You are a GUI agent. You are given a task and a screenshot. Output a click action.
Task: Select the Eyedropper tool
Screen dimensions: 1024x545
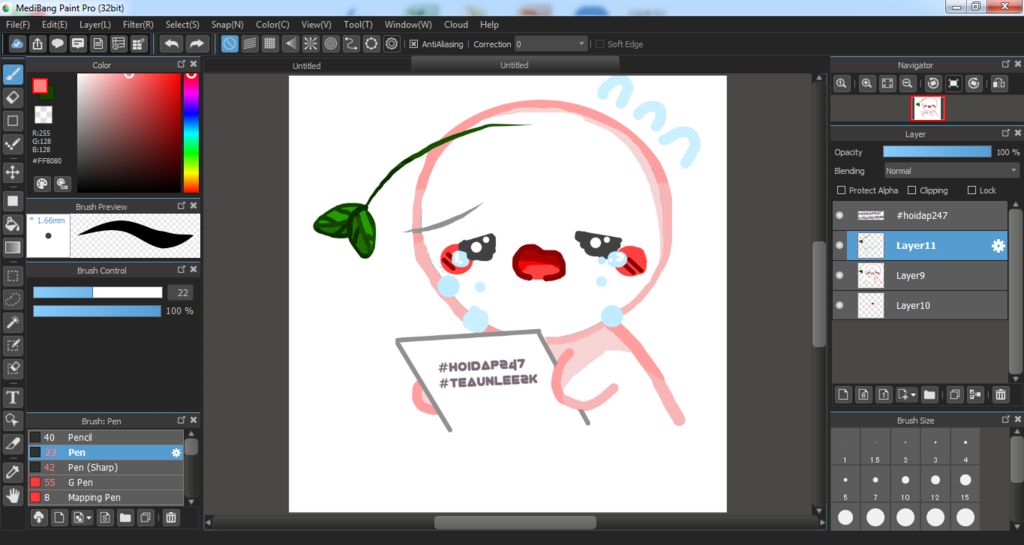(12, 472)
